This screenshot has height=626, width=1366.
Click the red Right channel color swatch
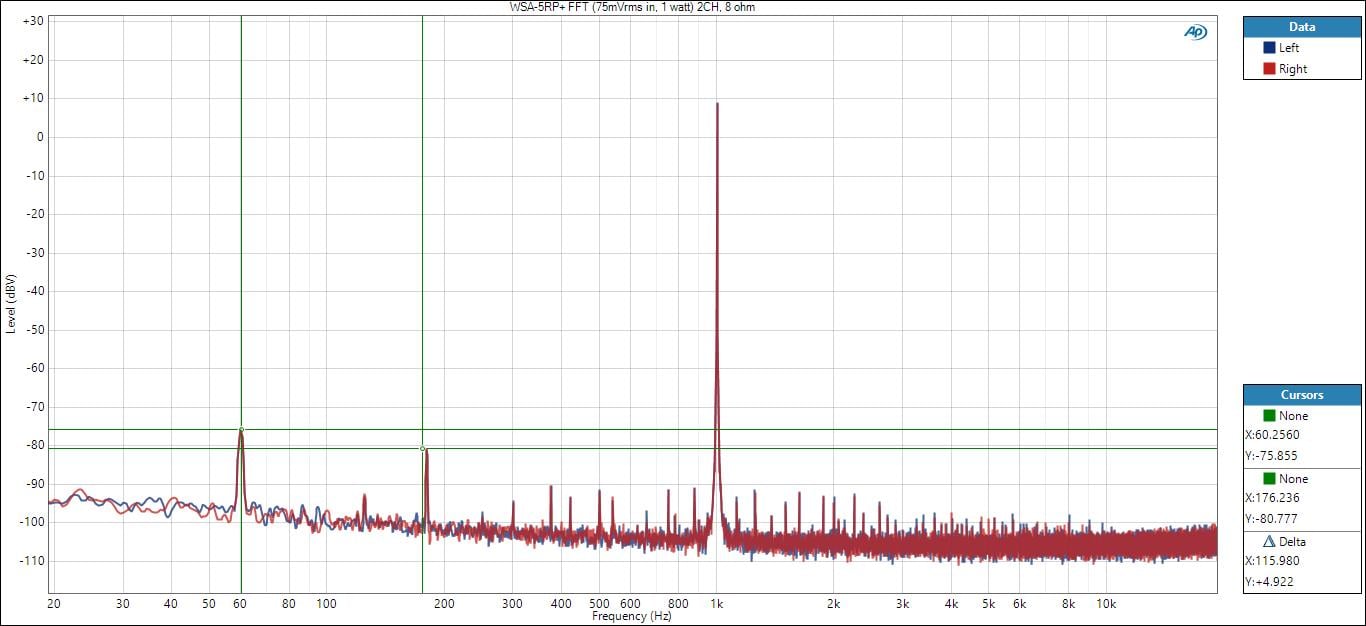point(1269,69)
